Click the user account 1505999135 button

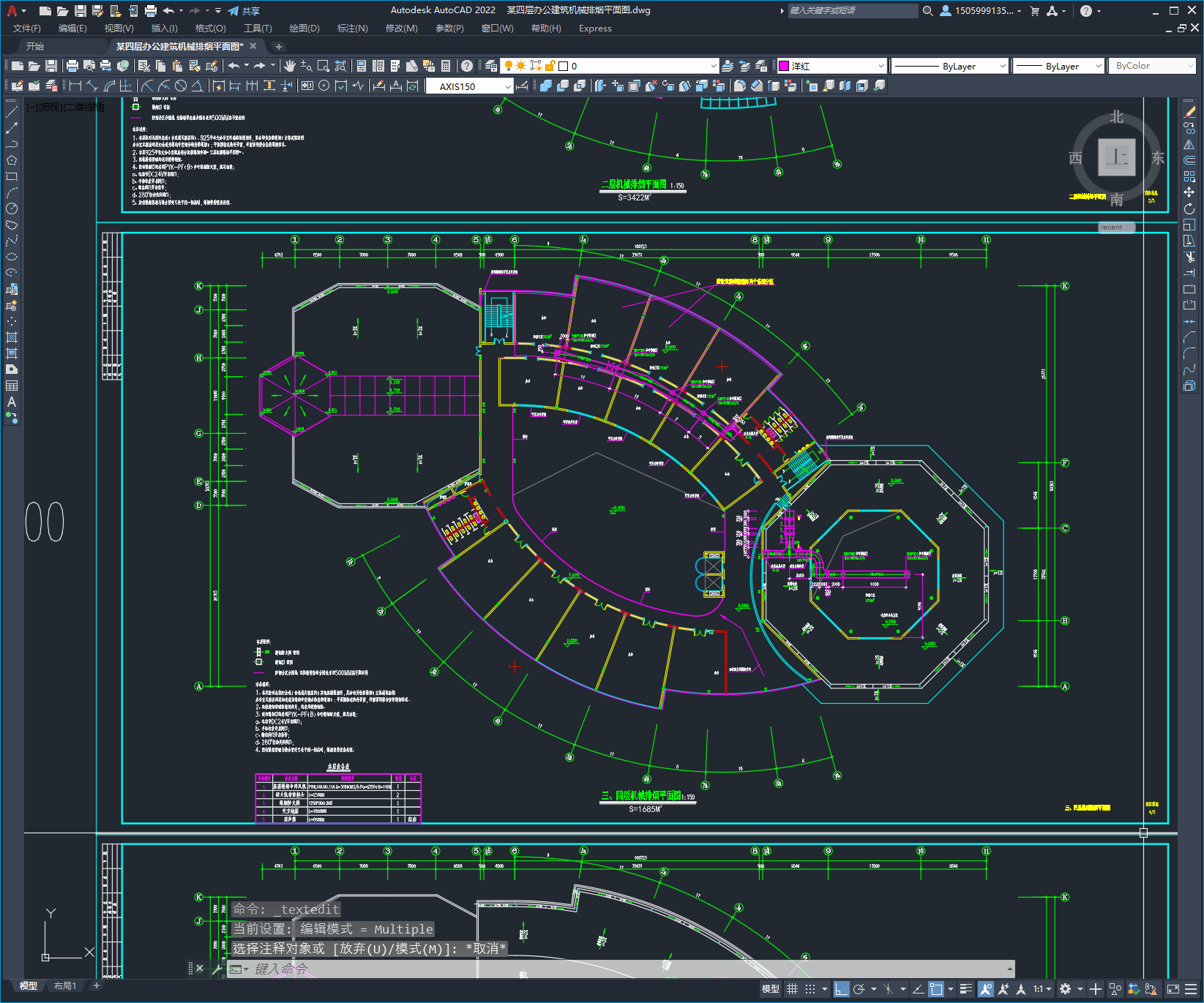point(980,11)
